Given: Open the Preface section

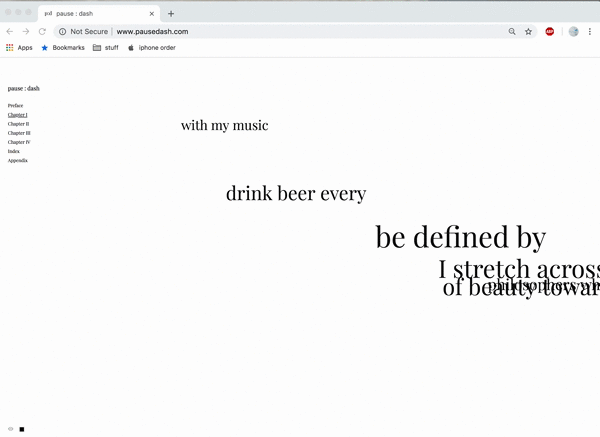Looking at the screenshot, I should coord(15,106).
